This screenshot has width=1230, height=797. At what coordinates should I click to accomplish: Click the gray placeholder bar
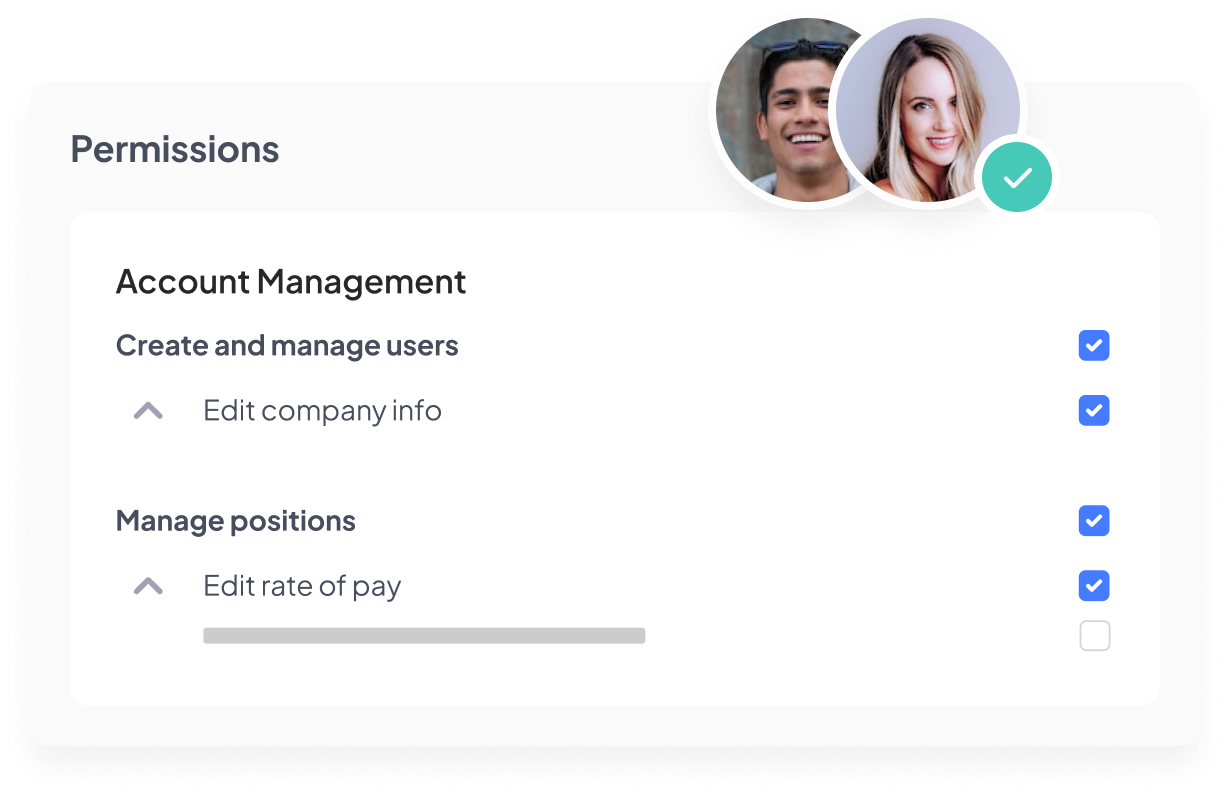(424, 635)
